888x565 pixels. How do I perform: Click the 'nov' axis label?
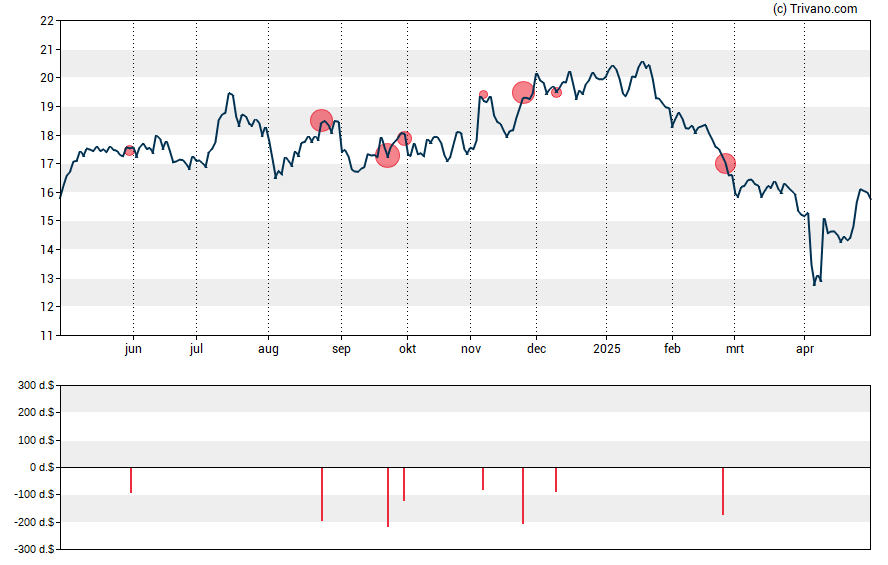coord(471,349)
